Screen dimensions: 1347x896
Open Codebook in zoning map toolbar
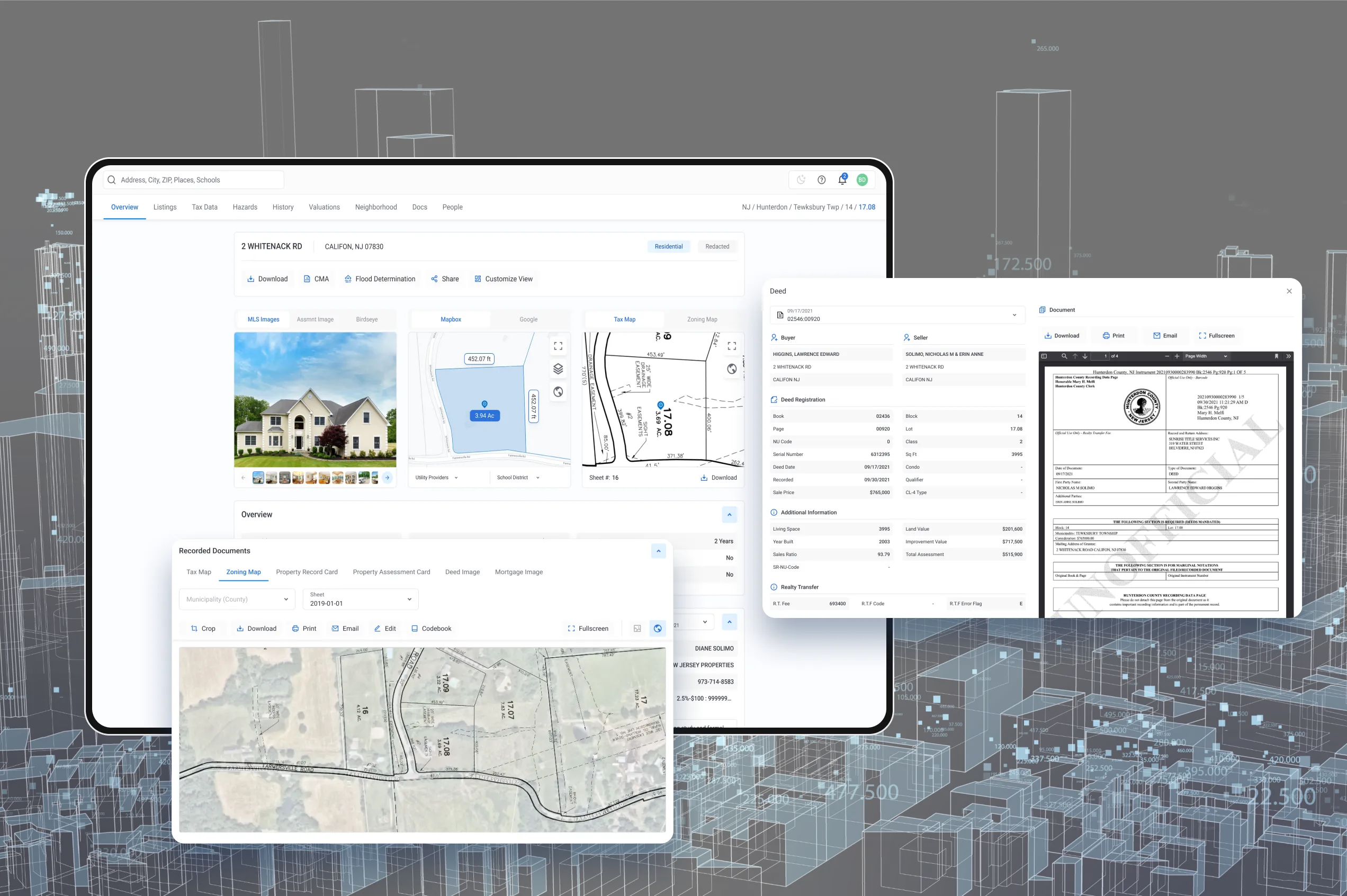pyautogui.click(x=432, y=629)
